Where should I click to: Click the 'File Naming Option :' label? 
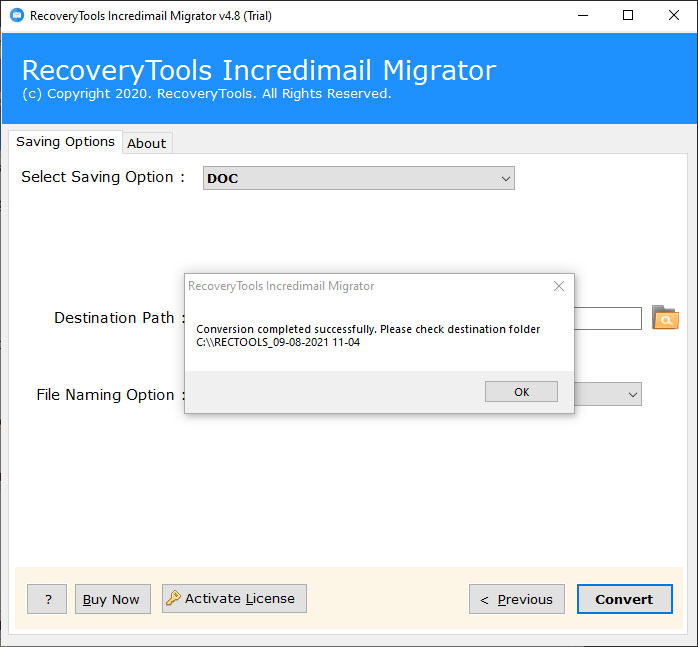tap(110, 395)
